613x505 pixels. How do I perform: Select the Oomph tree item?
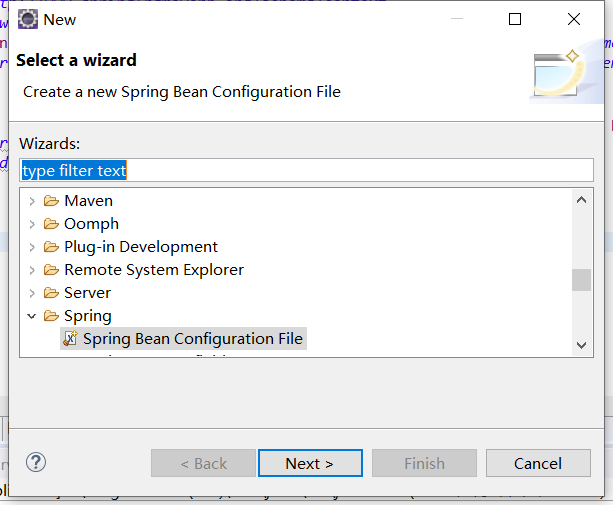pos(91,224)
